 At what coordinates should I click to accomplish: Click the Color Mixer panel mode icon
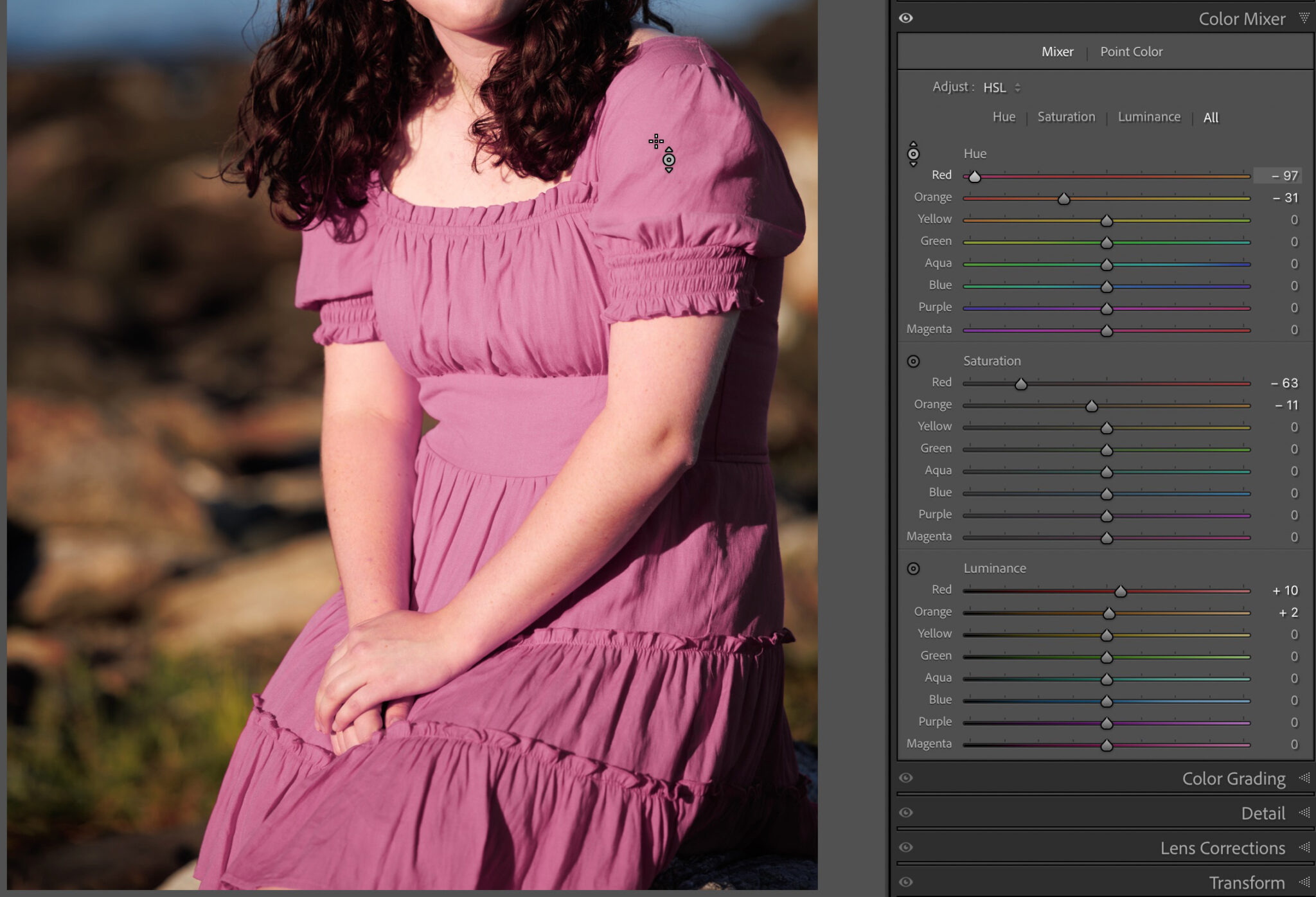[1306, 19]
